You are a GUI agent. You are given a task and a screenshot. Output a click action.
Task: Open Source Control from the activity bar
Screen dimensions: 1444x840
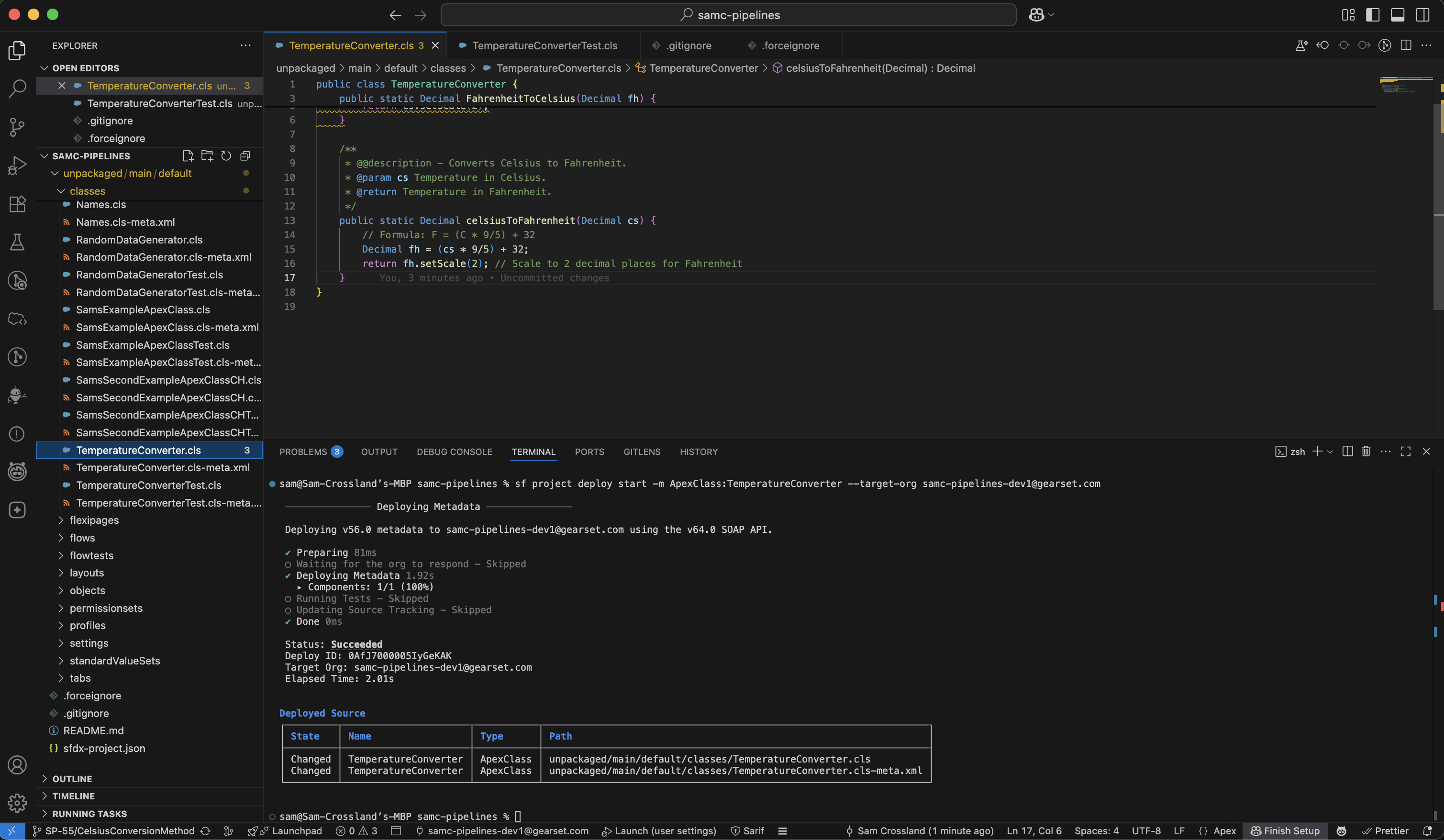click(x=17, y=127)
